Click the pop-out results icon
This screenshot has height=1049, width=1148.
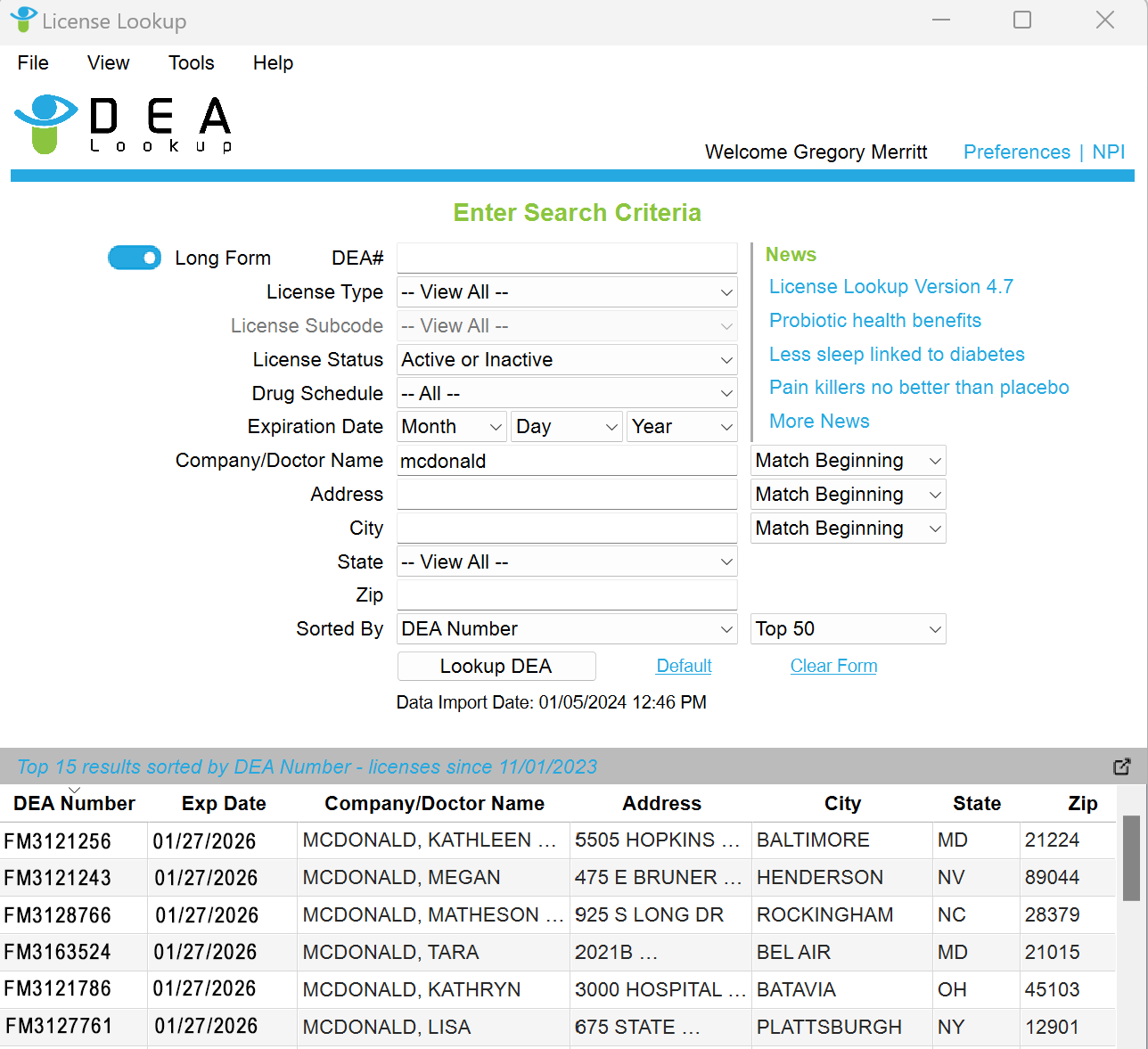pos(1121,766)
